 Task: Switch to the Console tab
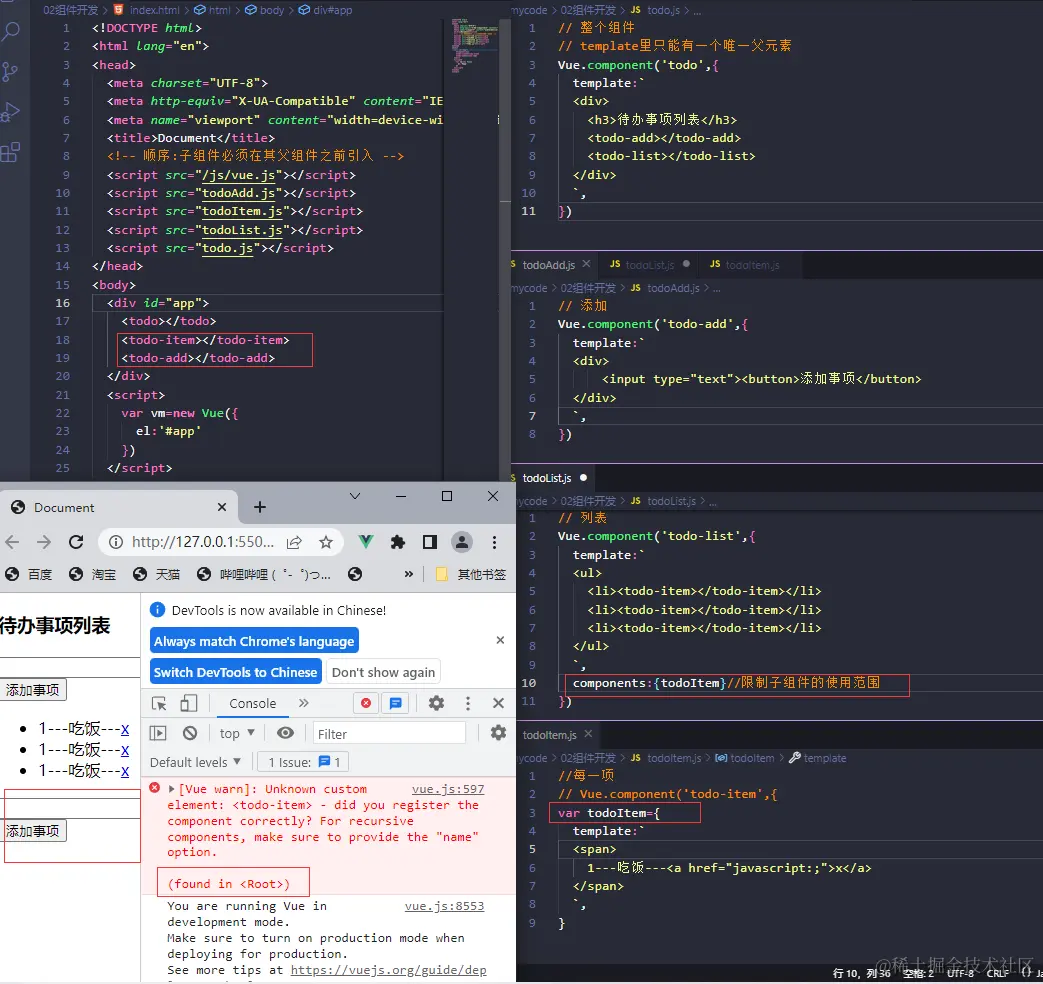pyautogui.click(x=253, y=703)
